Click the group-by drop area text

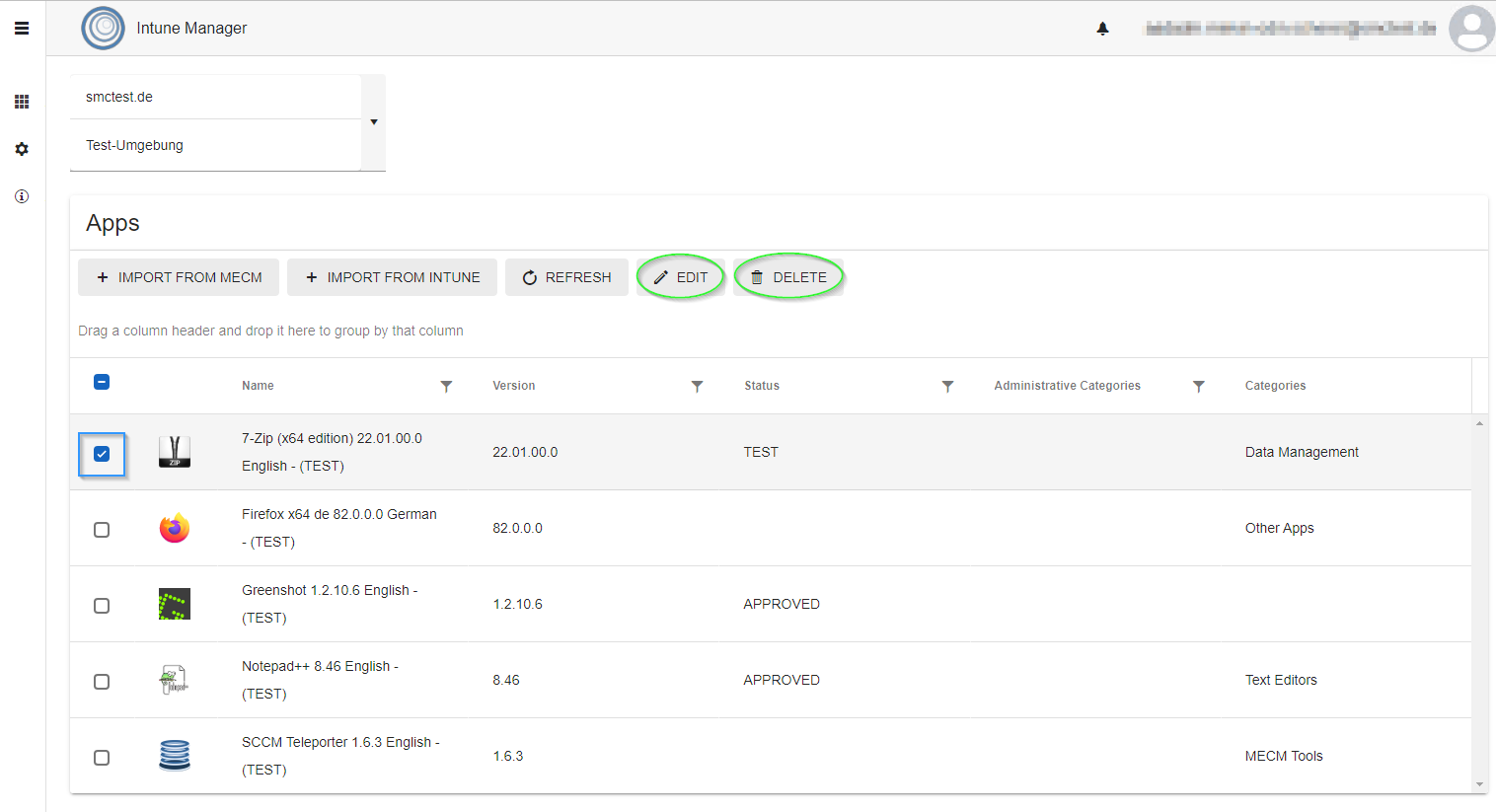coord(270,331)
